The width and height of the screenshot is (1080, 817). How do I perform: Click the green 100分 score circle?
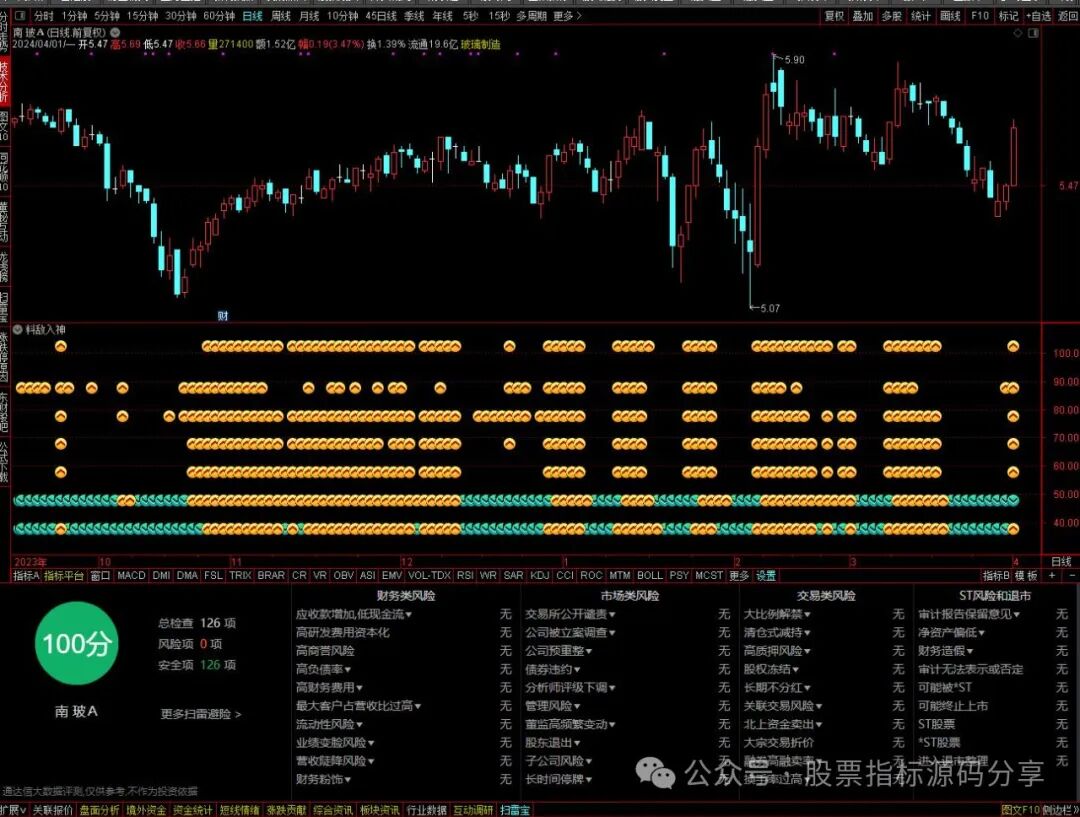point(76,643)
